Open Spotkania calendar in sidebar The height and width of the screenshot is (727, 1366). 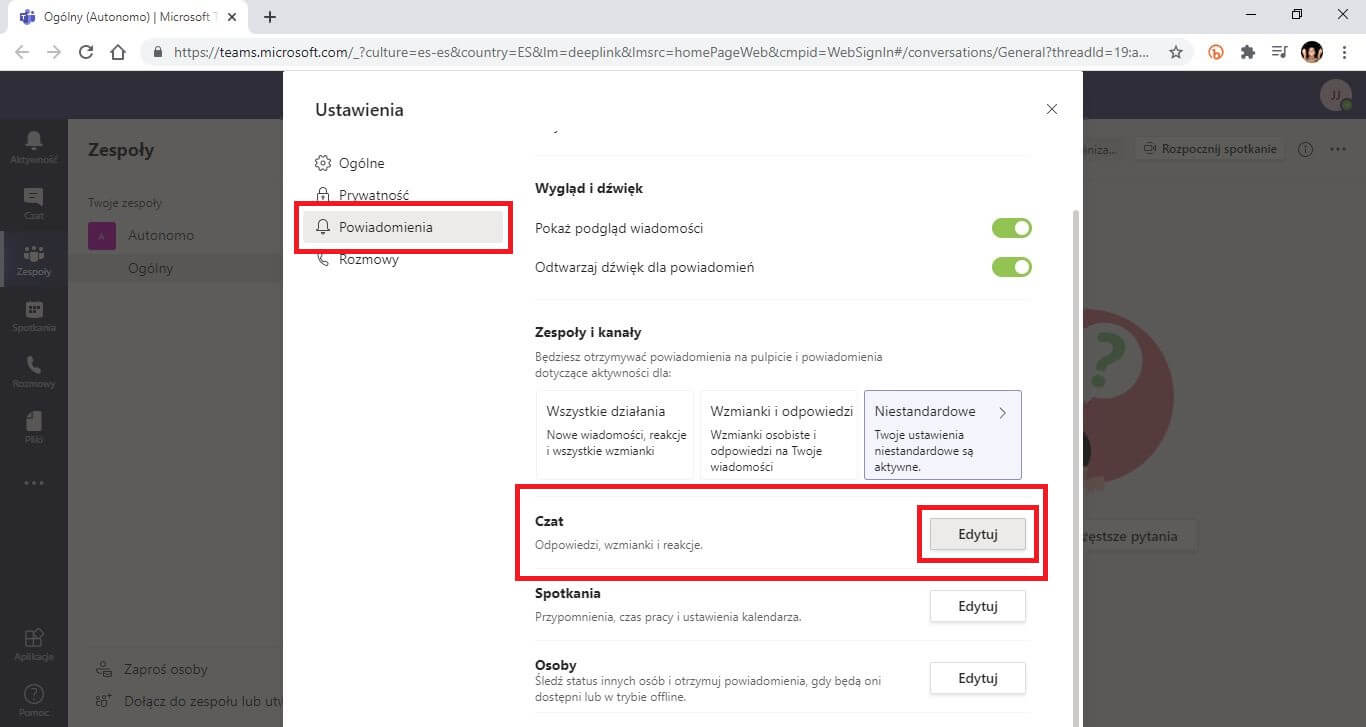[x=34, y=315]
